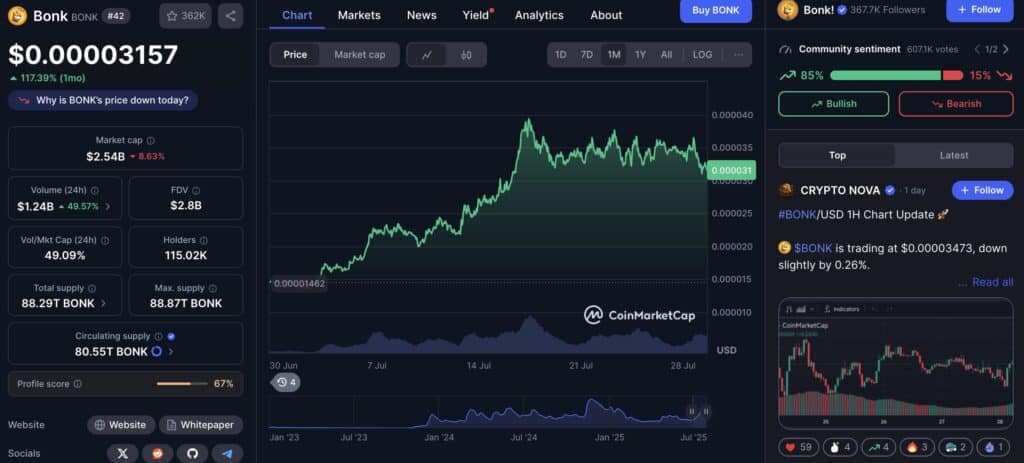Image resolution: width=1024 pixels, height=463 pixels.
Task: Open Why is BONK's price down today
Action: pos(103,100)
